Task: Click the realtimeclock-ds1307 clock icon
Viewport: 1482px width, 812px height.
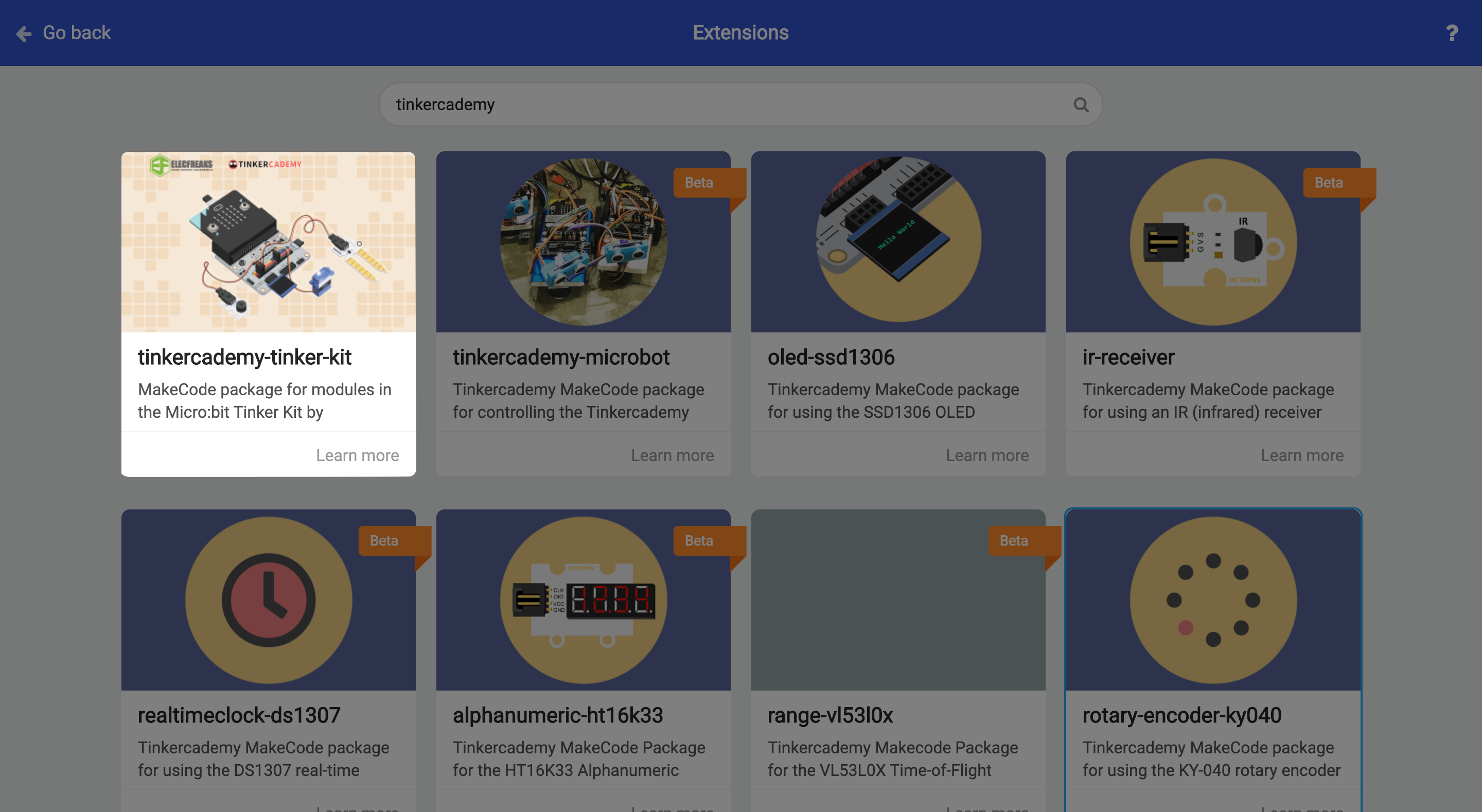Action: tap(268, 599)
